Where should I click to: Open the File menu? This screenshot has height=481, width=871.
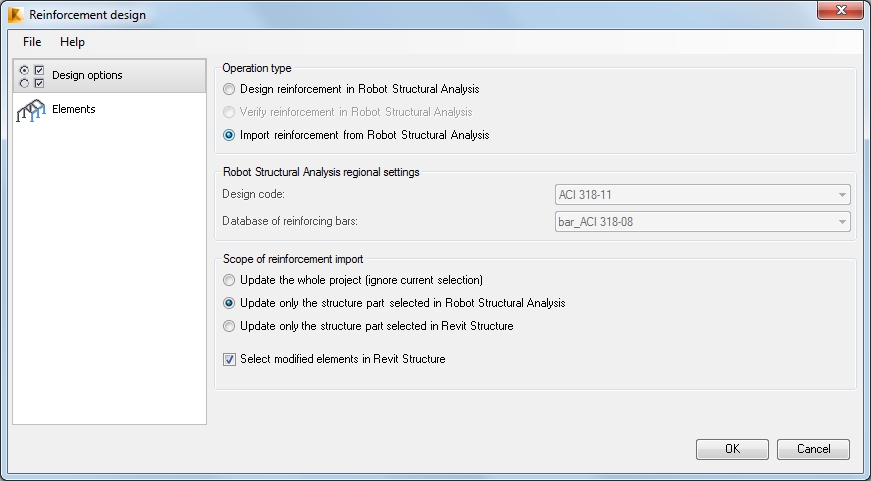click(x=32, y=42)
